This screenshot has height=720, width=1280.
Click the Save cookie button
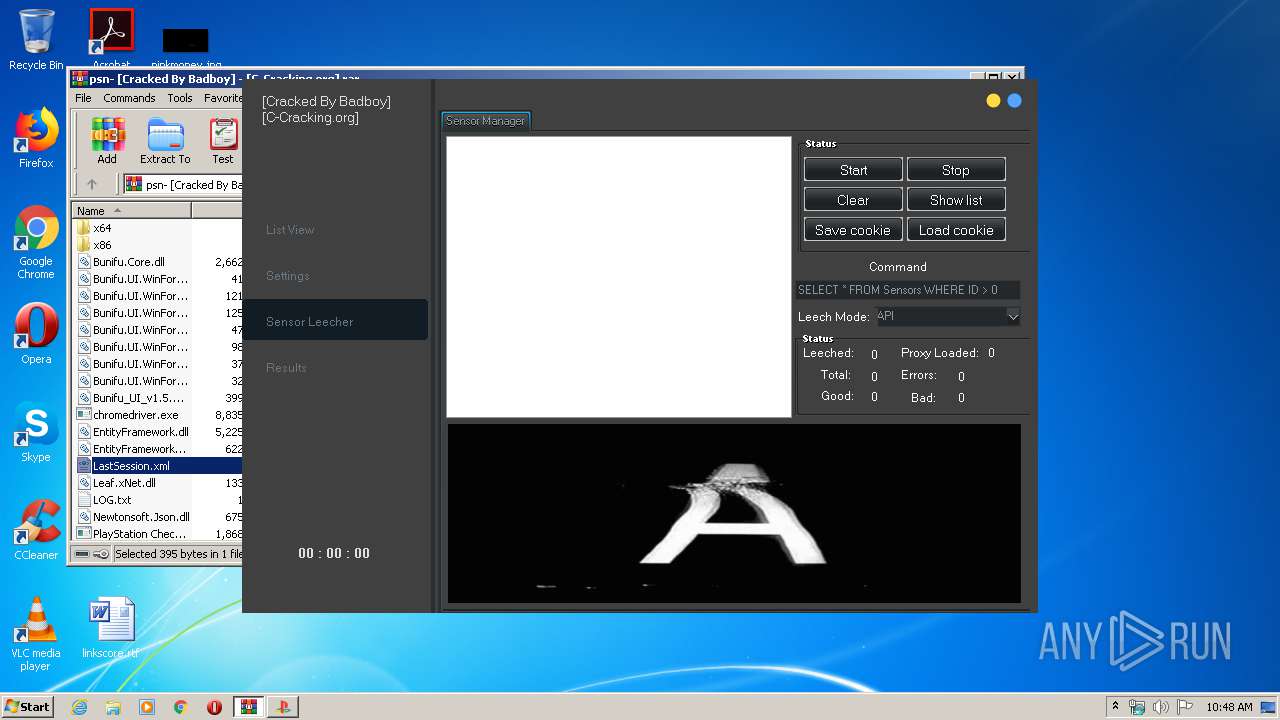[853, 230]
